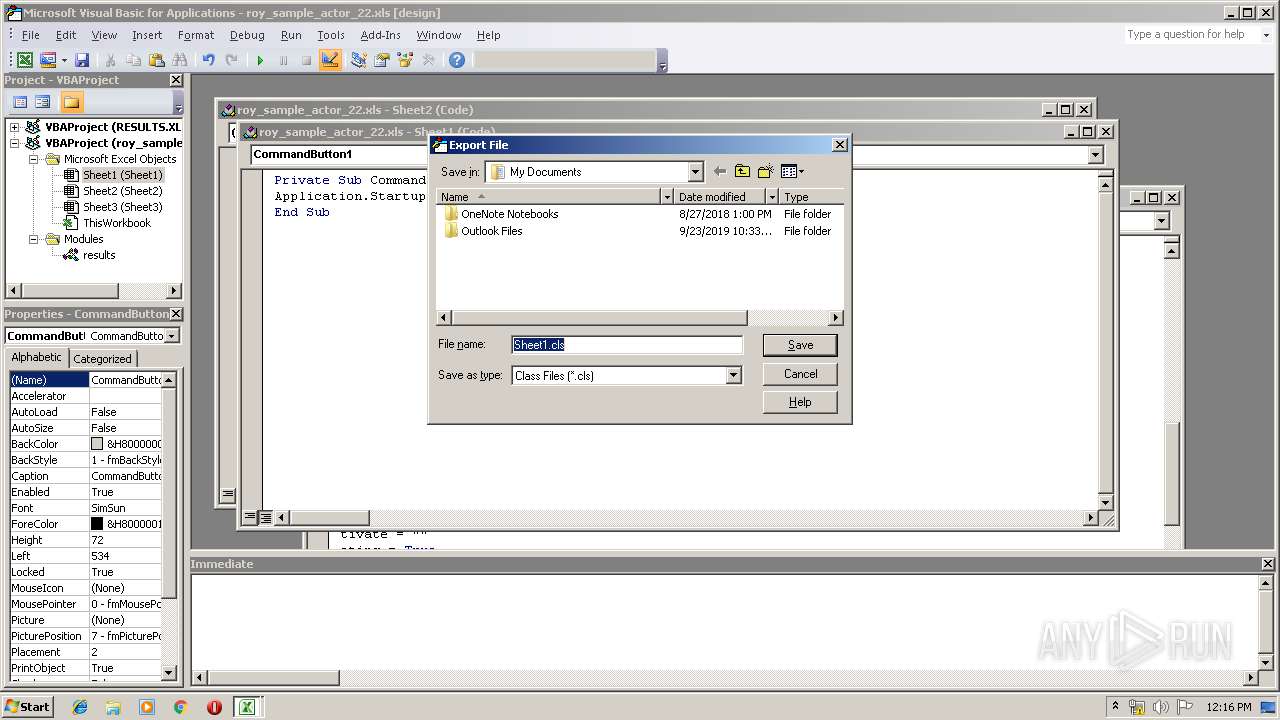Select ThisWorkbook in project tree
This screenshot has height=720, width=1280.
[x=116, y=223]
